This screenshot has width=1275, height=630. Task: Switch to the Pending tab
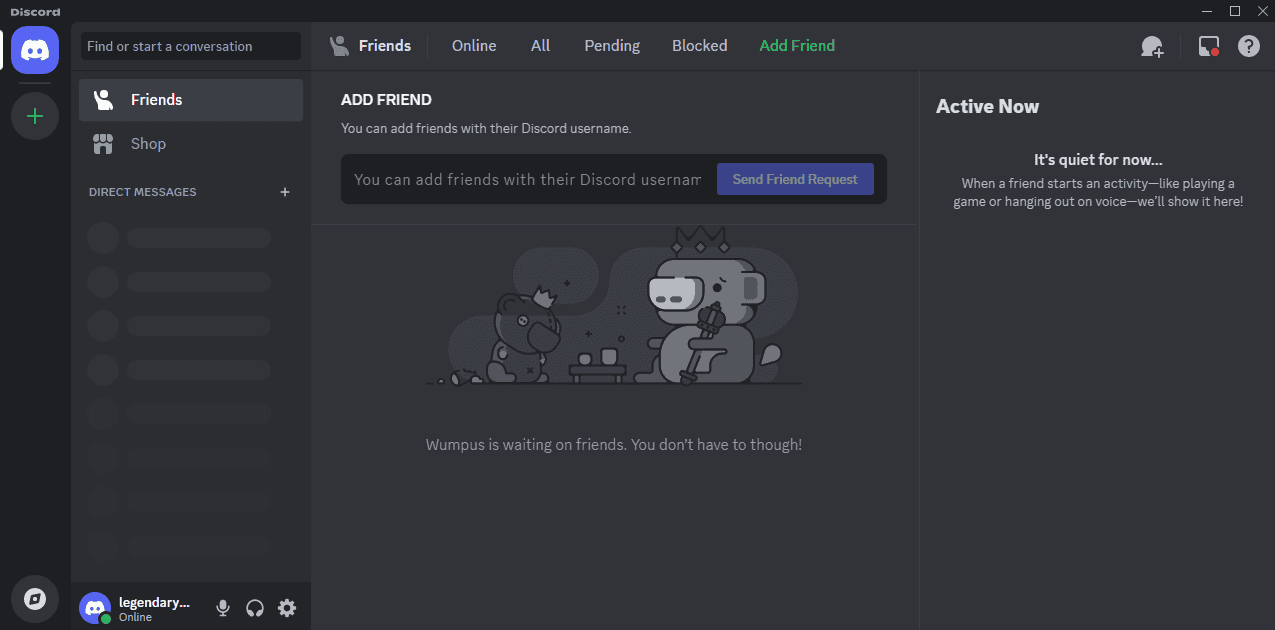coord(612,46)
